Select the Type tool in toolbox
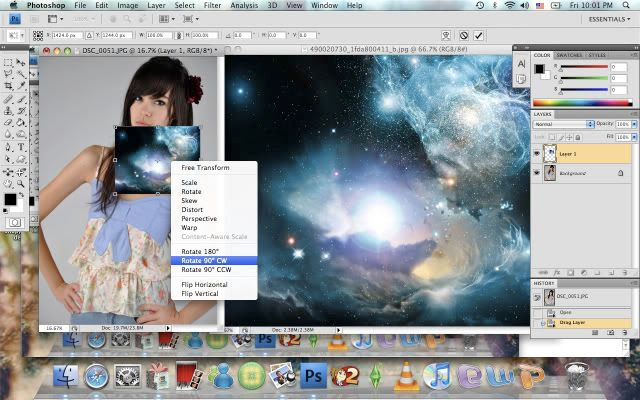Screen dimensions: 640x400 22,147
